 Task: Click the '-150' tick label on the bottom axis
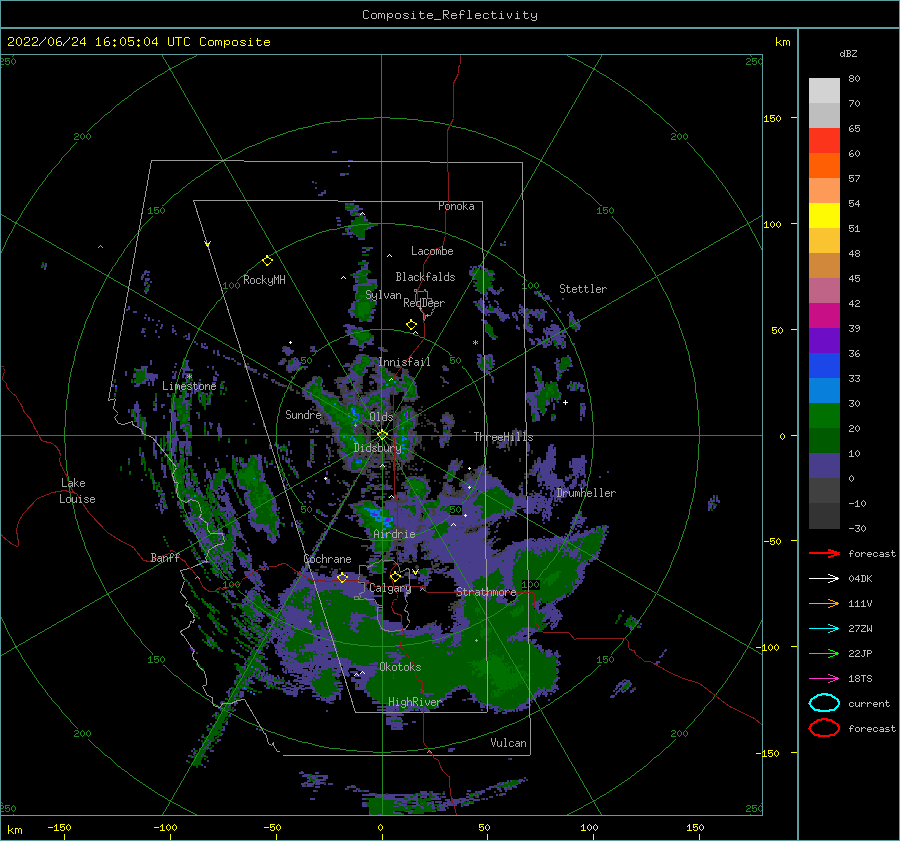click(59, 827)
